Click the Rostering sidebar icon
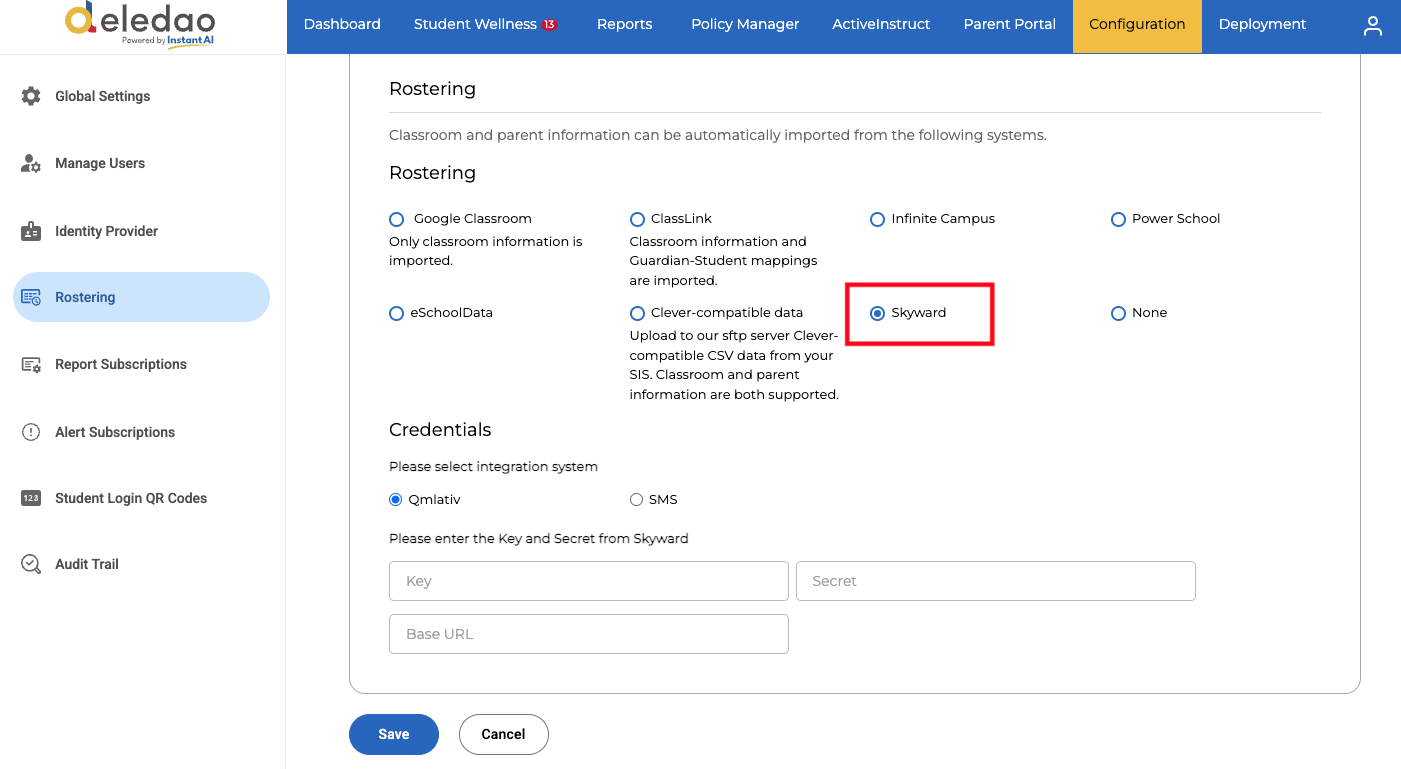The image size is (1401, 769). pos(31,297)
